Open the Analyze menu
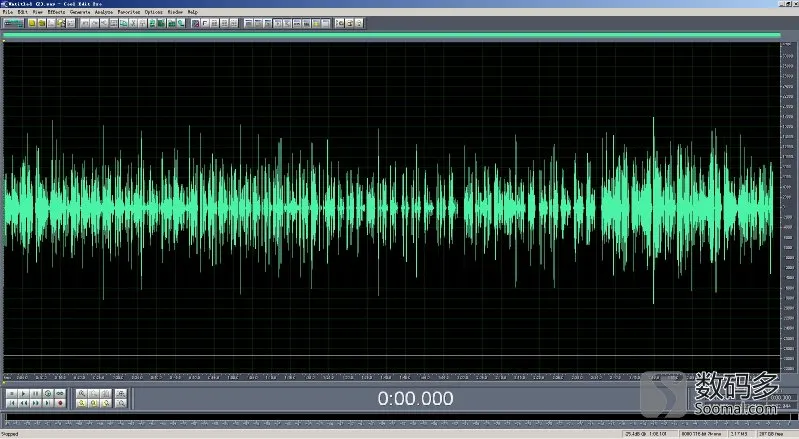The height and width of the screenshot is (439, 799). [x=103, y=12]
